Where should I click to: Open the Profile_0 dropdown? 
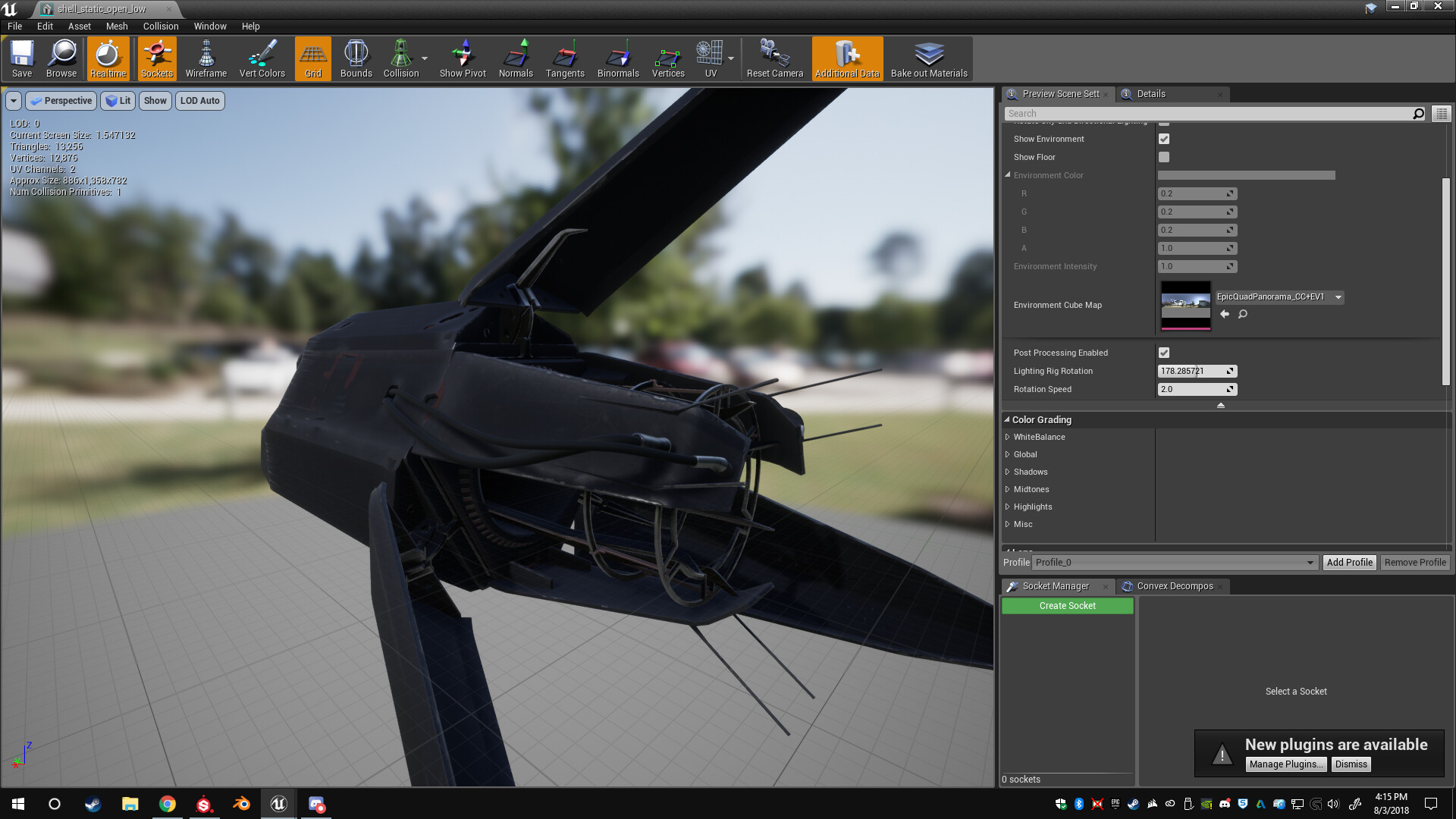(1174, 563)
